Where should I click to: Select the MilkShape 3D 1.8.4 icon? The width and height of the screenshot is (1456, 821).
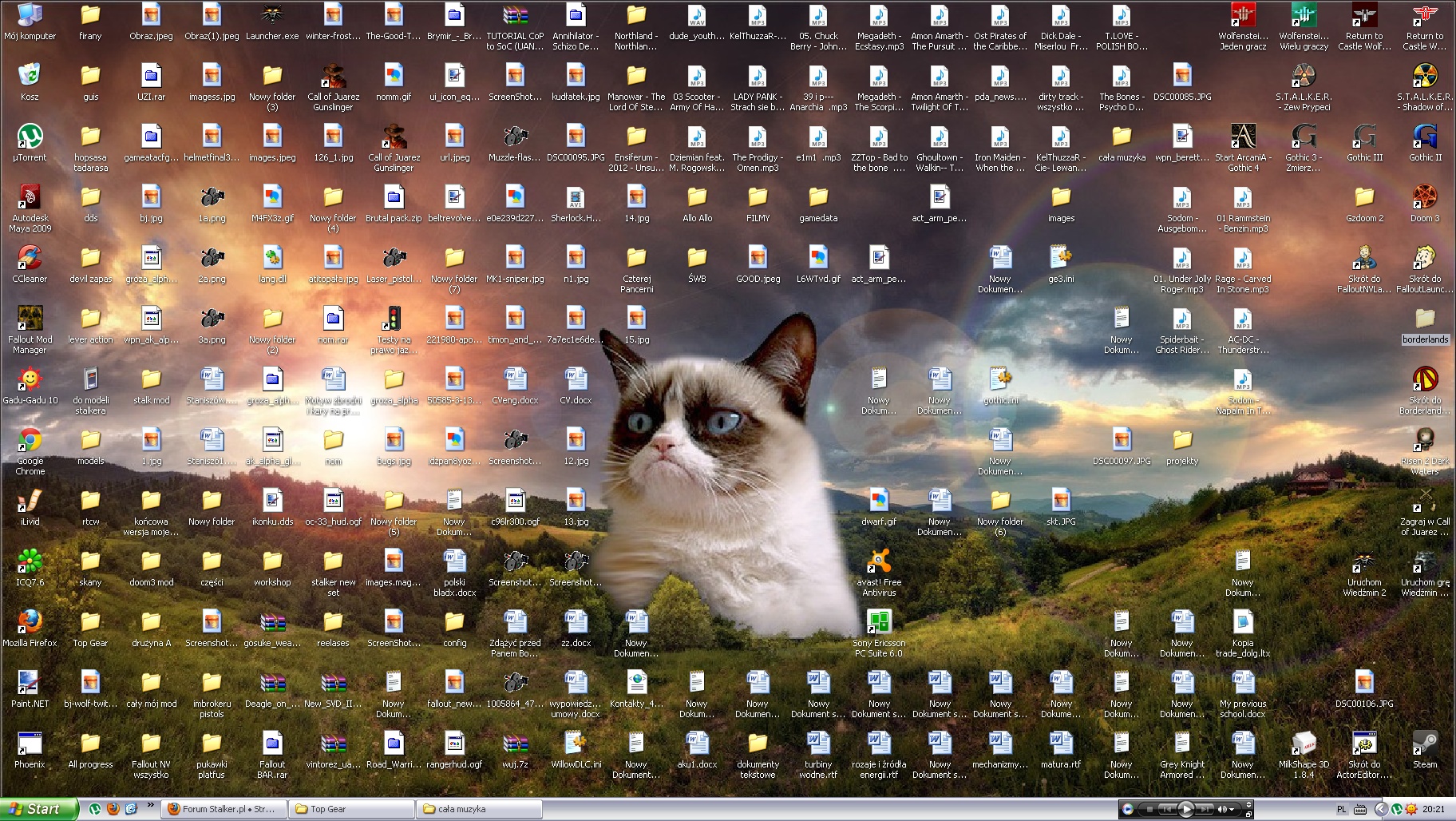pyautogui.click(x=1304, y=755)
